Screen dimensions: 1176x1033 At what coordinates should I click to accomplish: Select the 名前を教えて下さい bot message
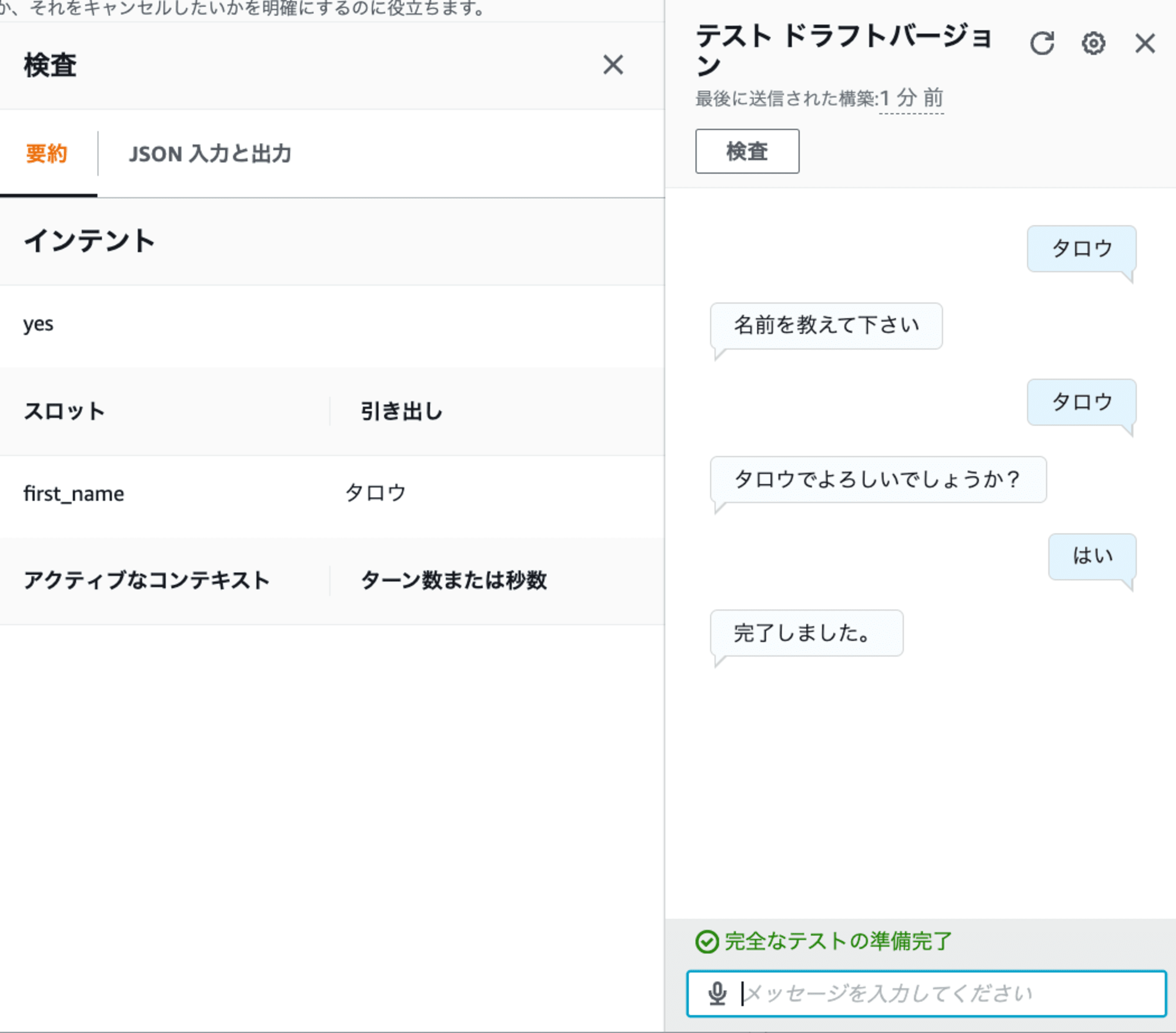pyautogui.click(x=826, y=326)
